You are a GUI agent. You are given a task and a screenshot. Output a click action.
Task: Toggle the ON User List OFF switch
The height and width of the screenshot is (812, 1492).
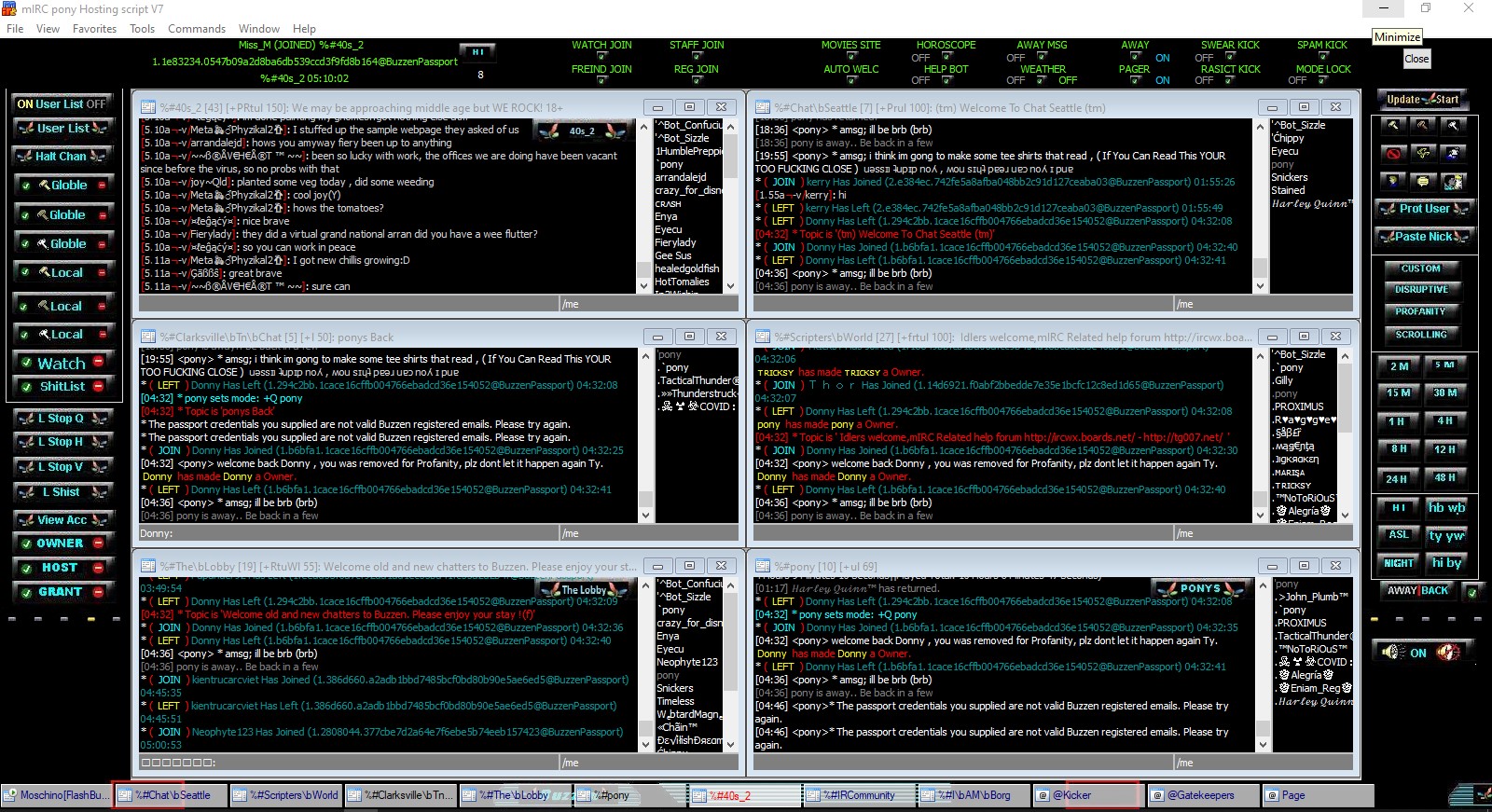pos(62,103)
